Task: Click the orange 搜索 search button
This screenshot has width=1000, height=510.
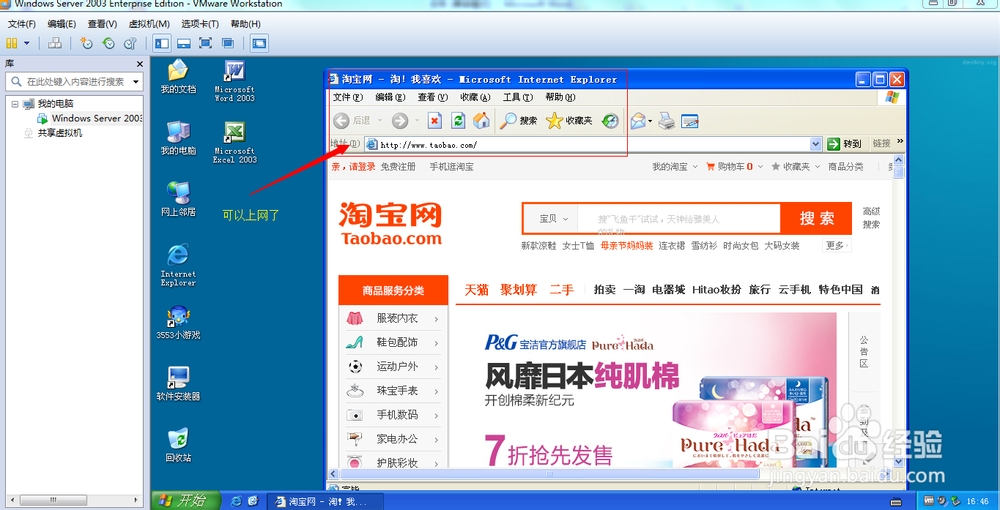Action: click(816, 219)
